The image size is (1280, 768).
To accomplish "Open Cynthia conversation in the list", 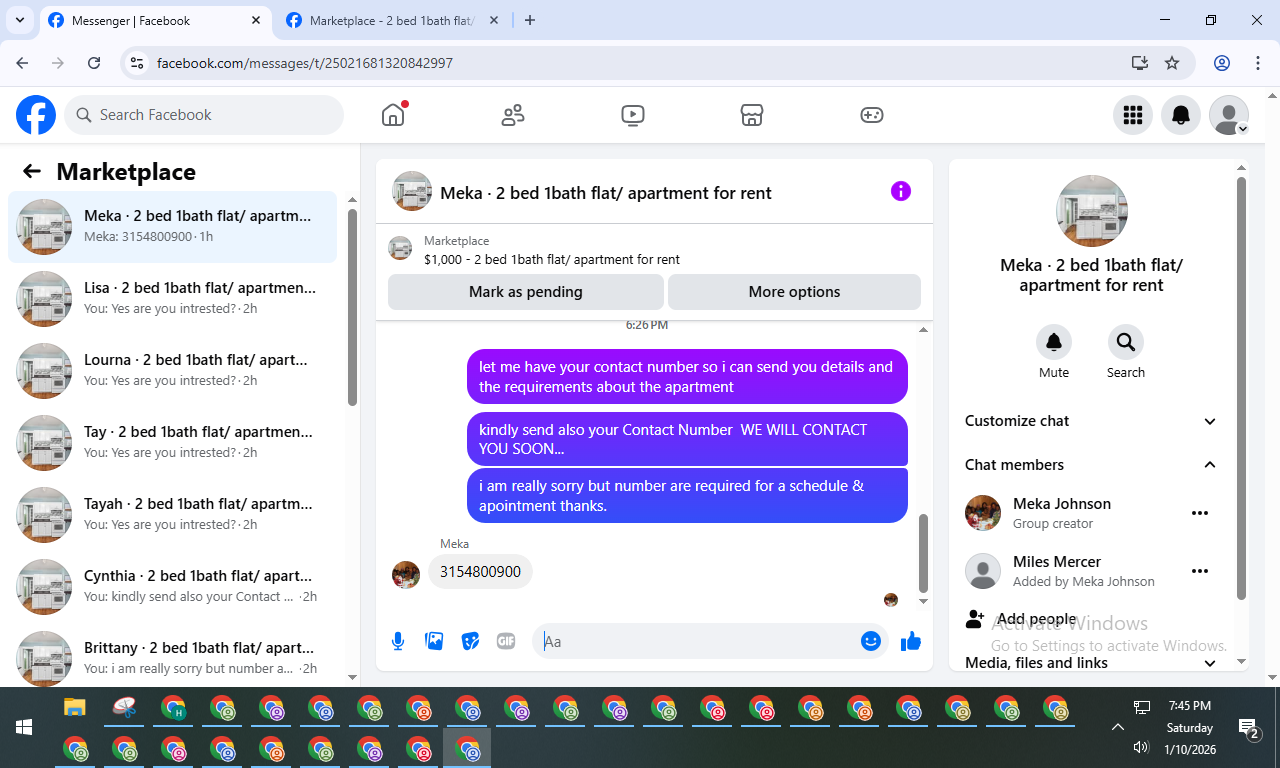I will tap(173, 587).
